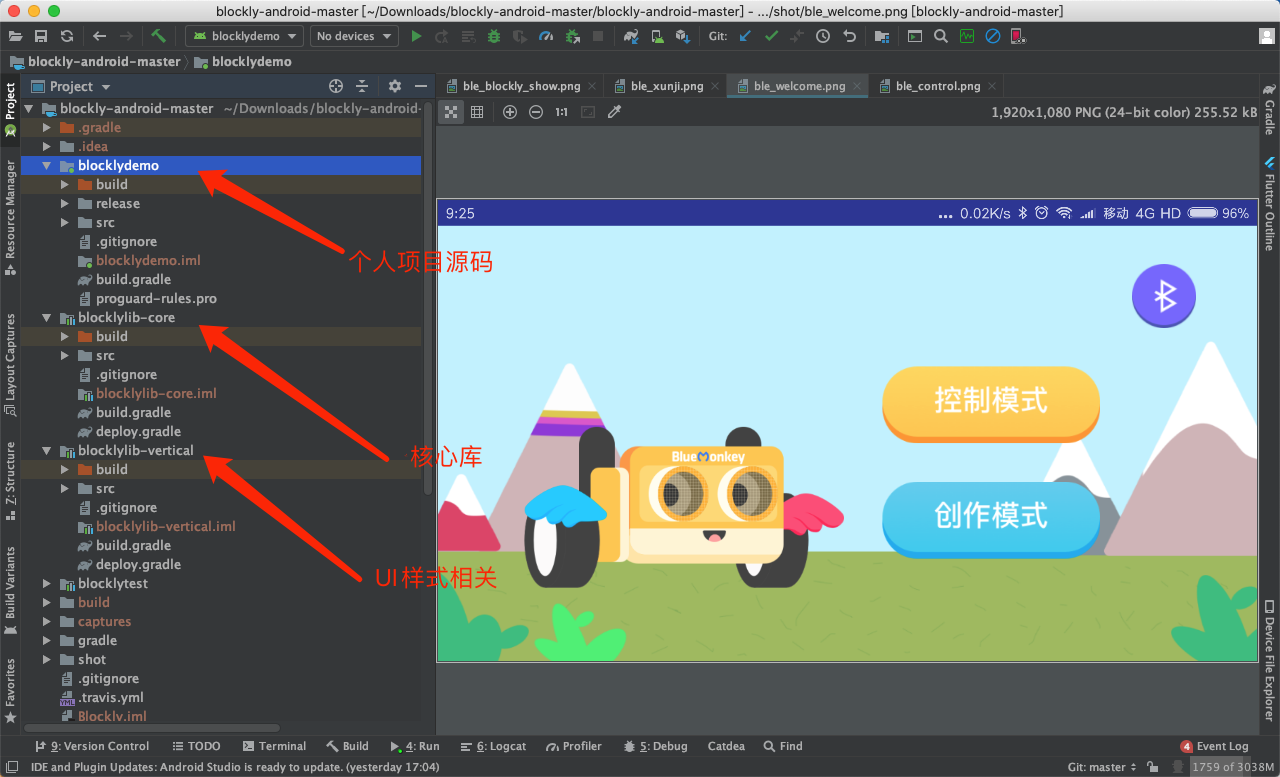Switch to the ble_xunji.png tab
The height and width of the screenshot is (777, 1280).
pos(664,86)
